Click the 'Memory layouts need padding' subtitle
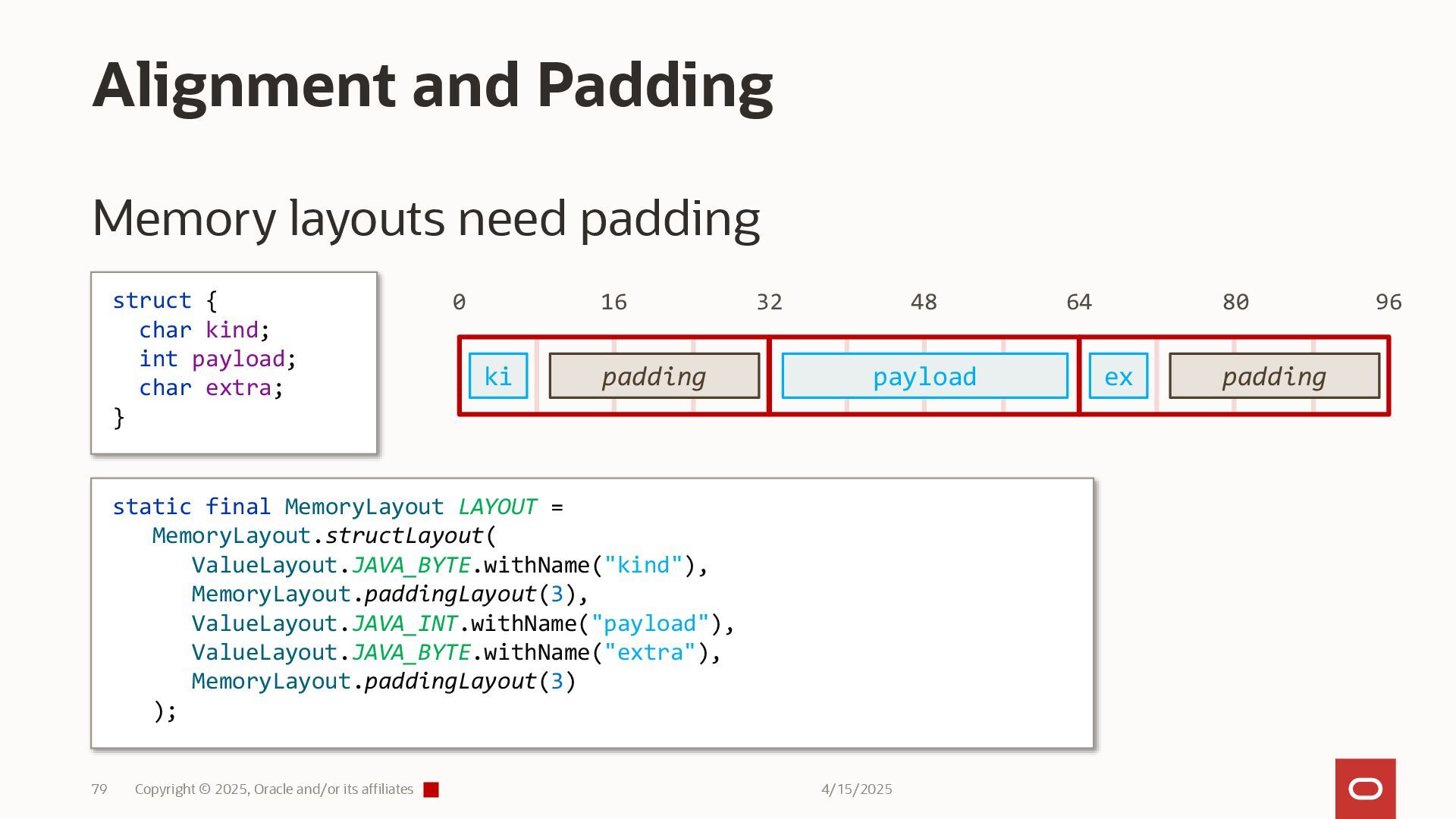Image resolution: width=1456 pixels, height=819 pixels. (425, 218)
